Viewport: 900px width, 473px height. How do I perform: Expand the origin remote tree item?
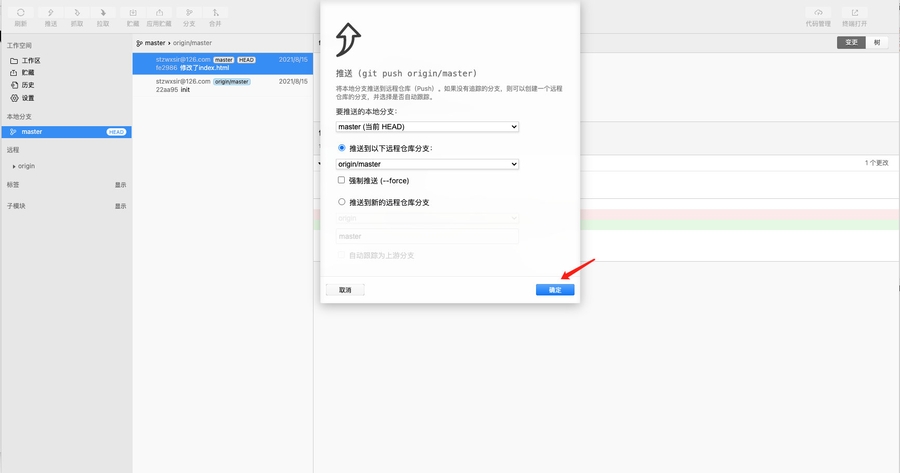pos(14,166)
